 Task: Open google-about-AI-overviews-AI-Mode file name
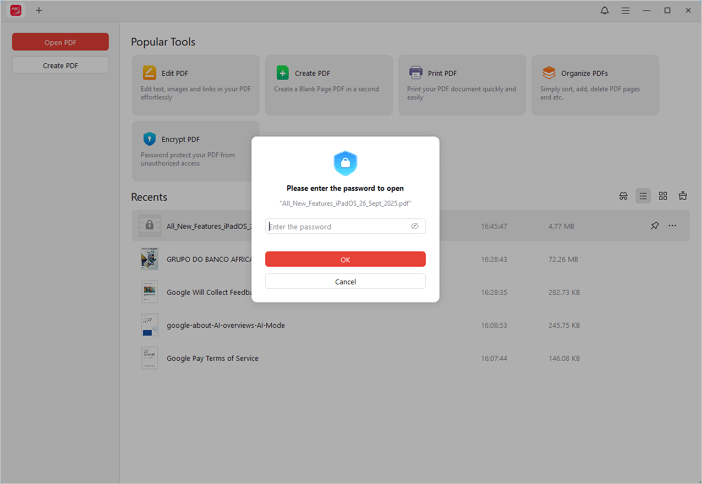click(x=226, y=325)
